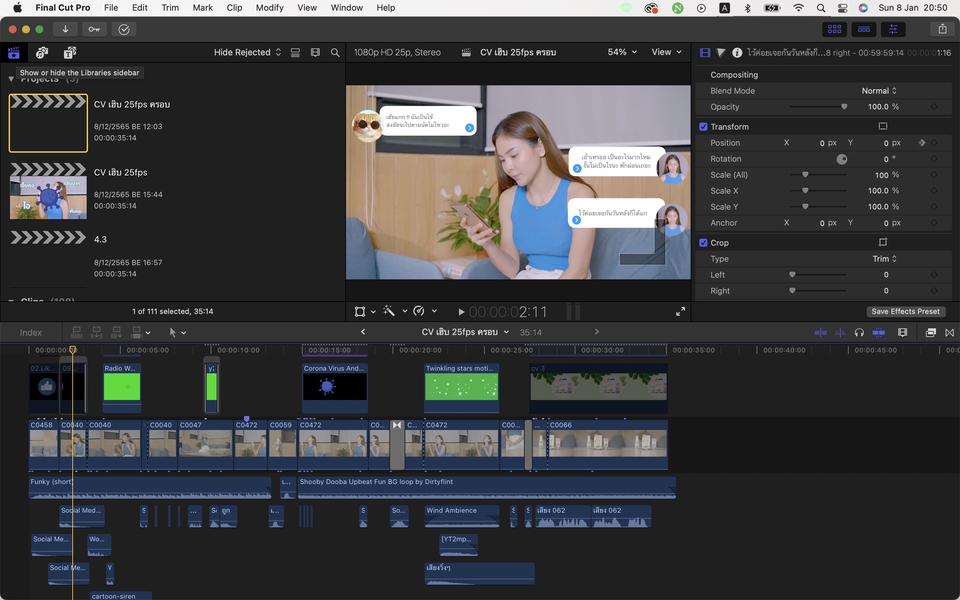
Task: Open the Modify menu
Action: click(269, 7)
